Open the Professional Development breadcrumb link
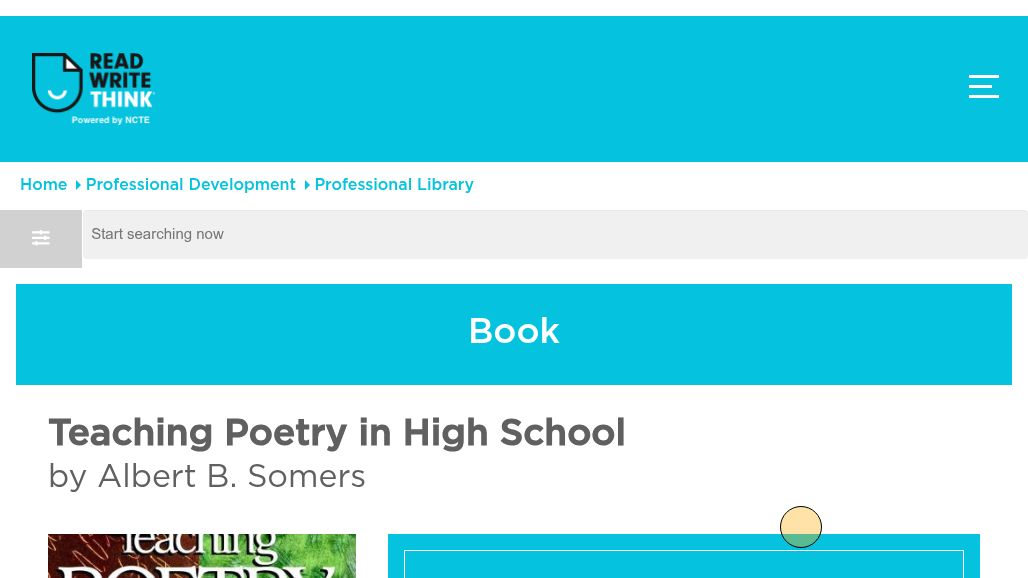1028x578 pixels. 191,185
